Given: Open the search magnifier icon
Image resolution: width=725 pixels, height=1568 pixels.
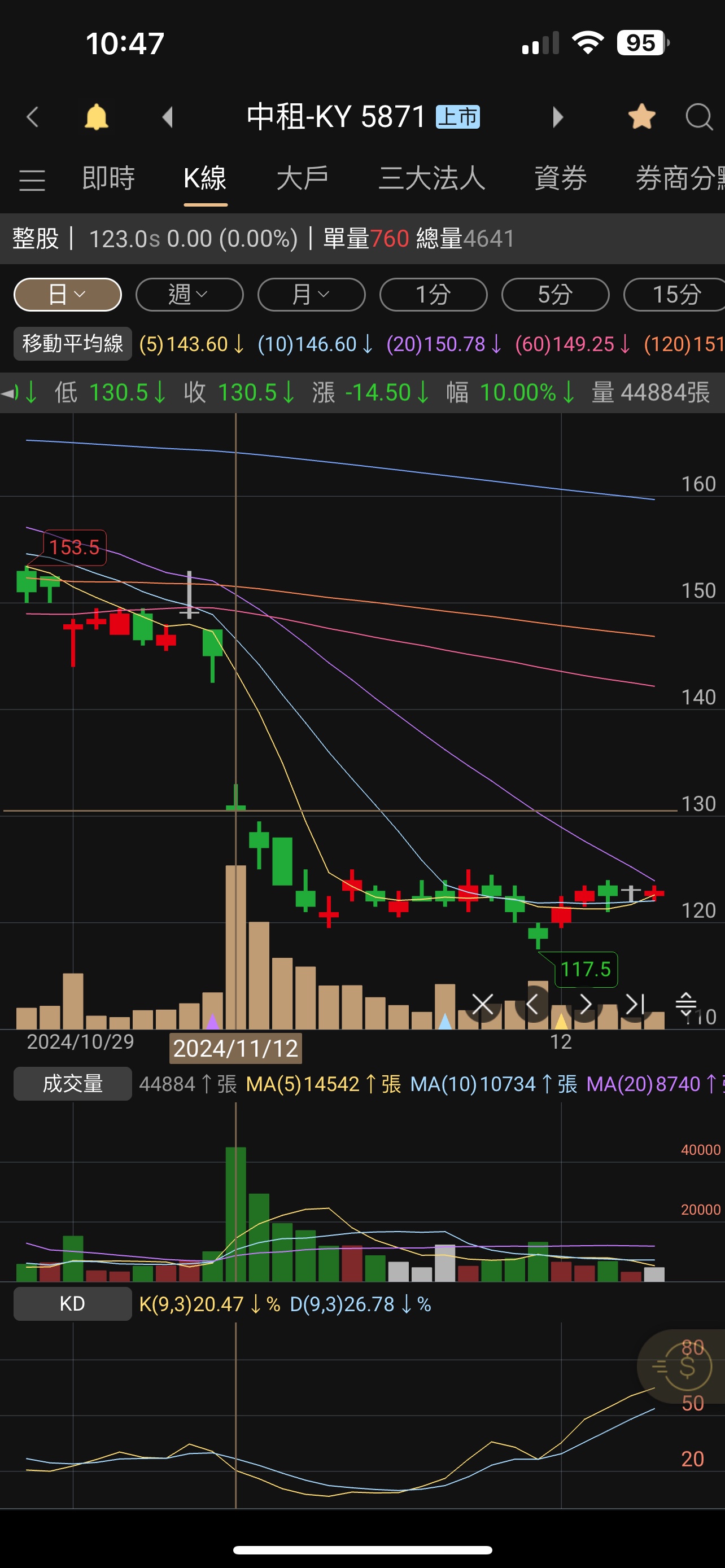Looking at the screenshot, I should (x=699, y=117).
